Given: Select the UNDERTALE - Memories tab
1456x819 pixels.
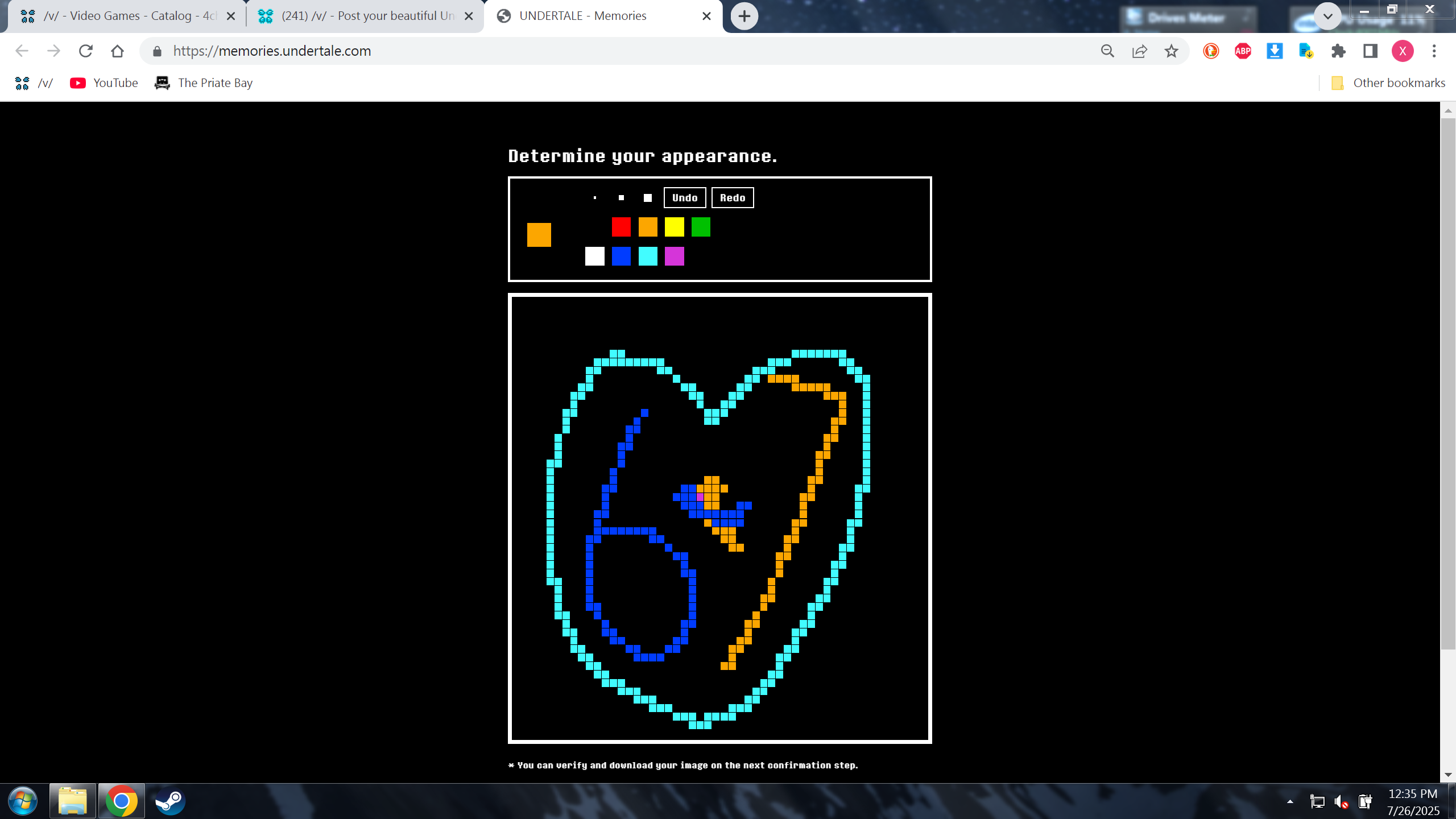Looking at the screenshot, I should (603, 16).
